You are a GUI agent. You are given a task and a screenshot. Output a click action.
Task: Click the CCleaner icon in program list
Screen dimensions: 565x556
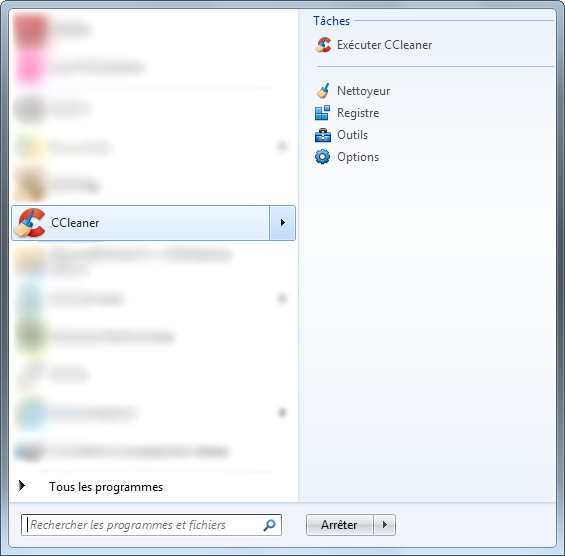click(30, 223)
